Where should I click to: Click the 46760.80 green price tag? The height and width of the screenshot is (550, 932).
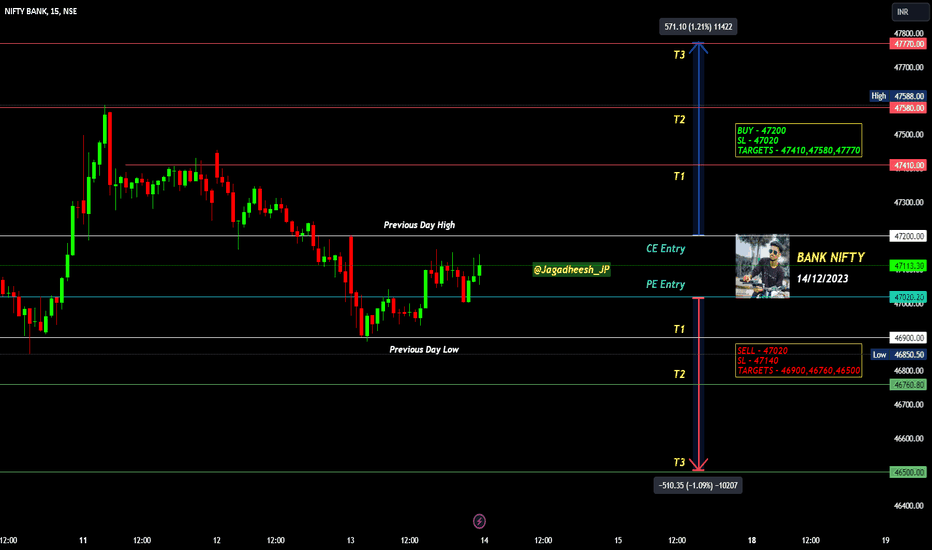[x=908, y=385]
